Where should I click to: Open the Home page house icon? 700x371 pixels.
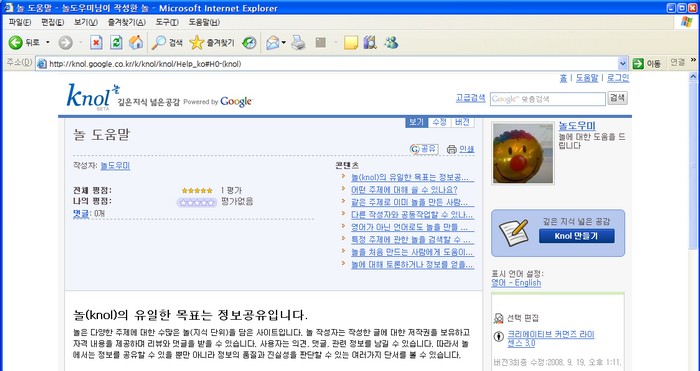pyautogui.click(x=136, y=43)
